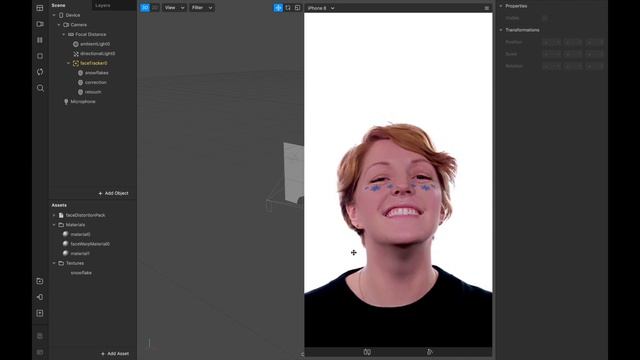640x360 pixels.
Task: Switch to the Layers tab
Action: [x=103, y=5]
